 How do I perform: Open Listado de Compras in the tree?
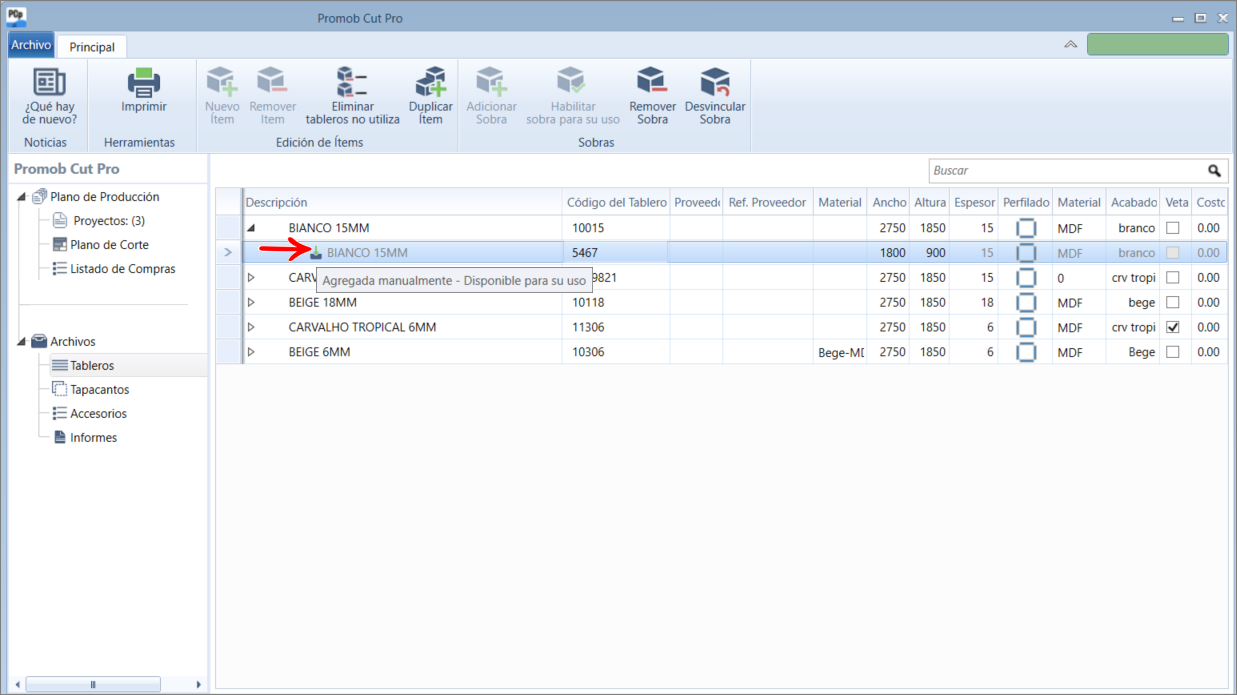click(x=122, y=269)
